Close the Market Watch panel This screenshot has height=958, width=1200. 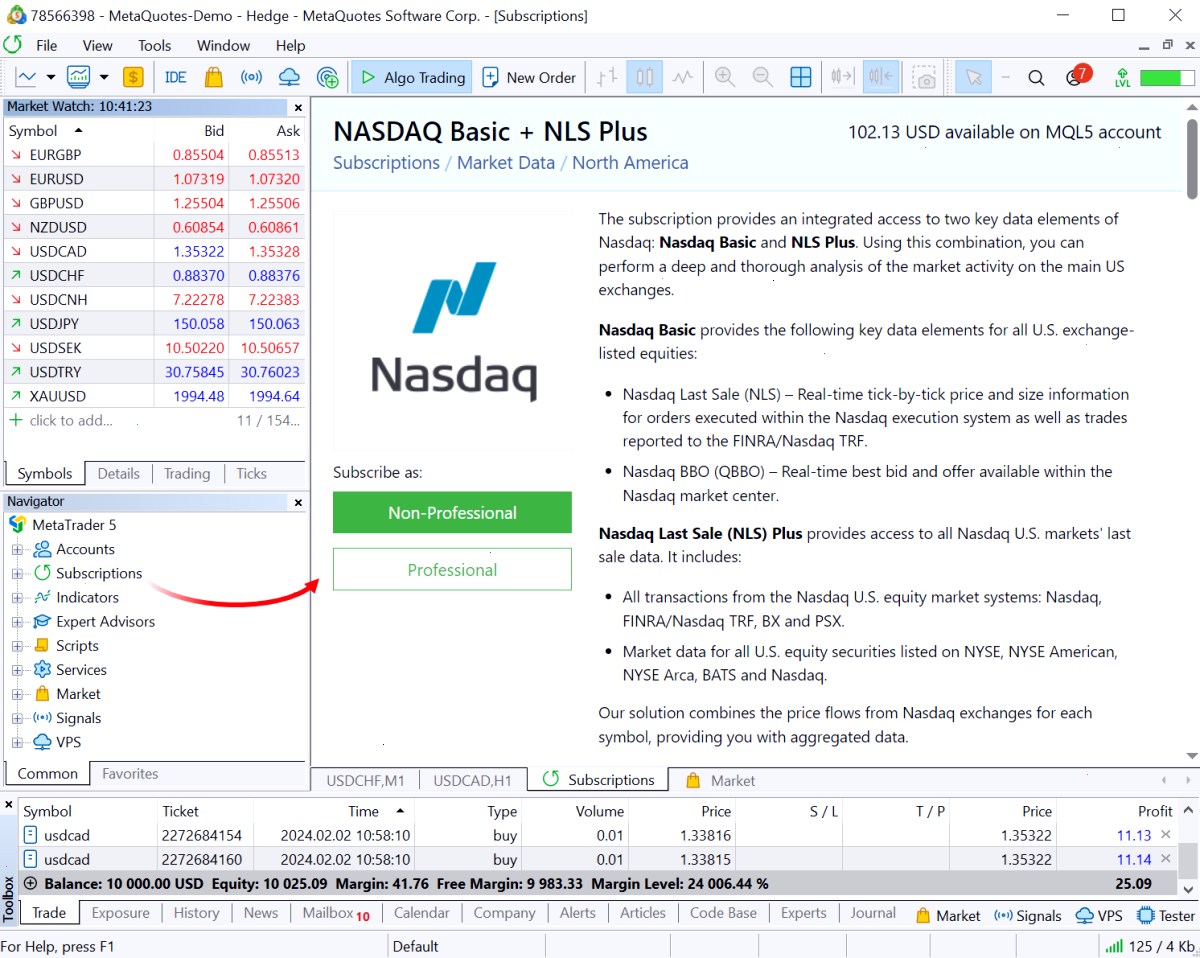298,107
